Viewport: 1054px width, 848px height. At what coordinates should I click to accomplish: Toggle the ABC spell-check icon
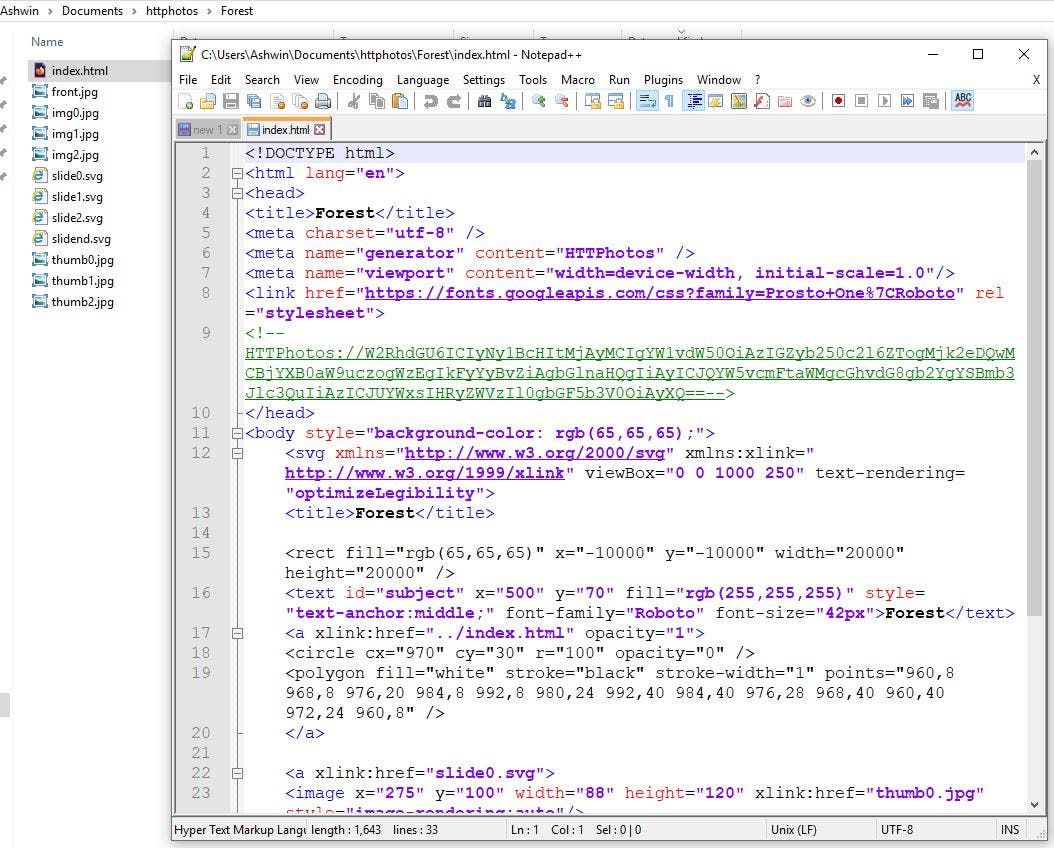click(x=963, y=101)
